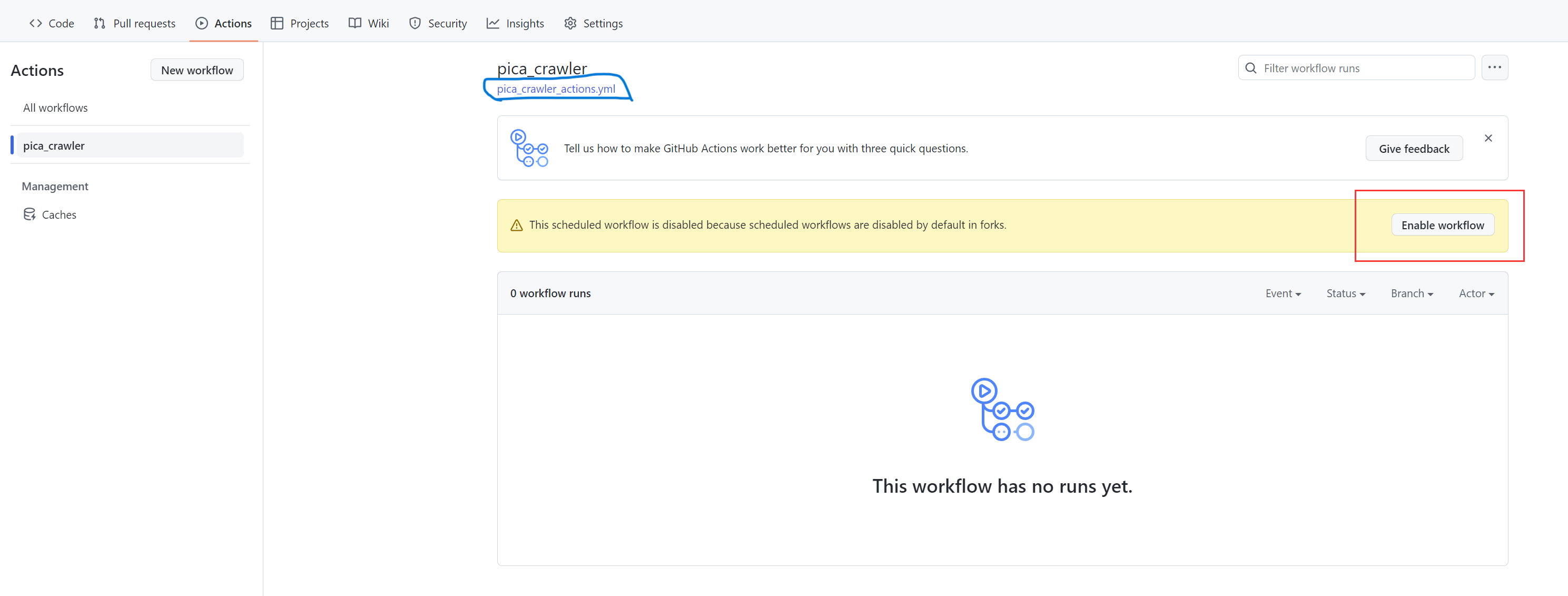The height and width of the screenshot is (596, 1568).
Task: Click the Security shield icon
Action: point(415,23)
